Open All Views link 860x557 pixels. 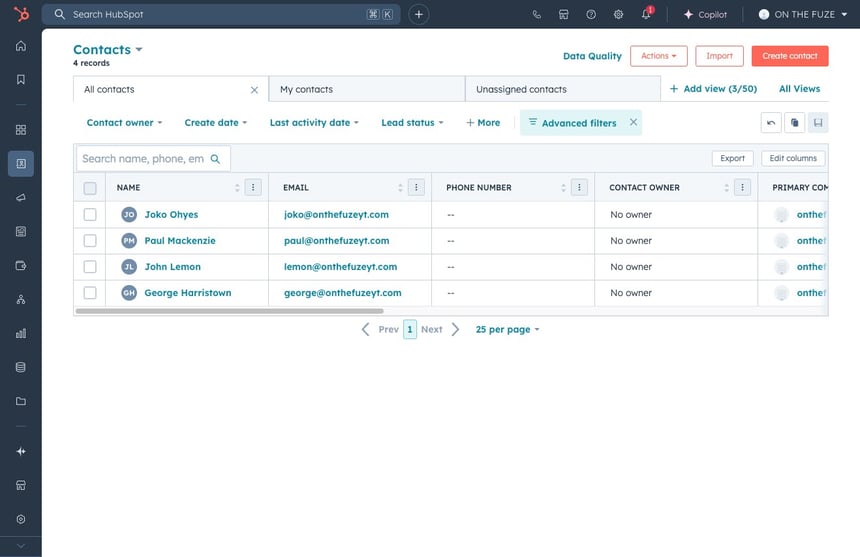(799, 89)
